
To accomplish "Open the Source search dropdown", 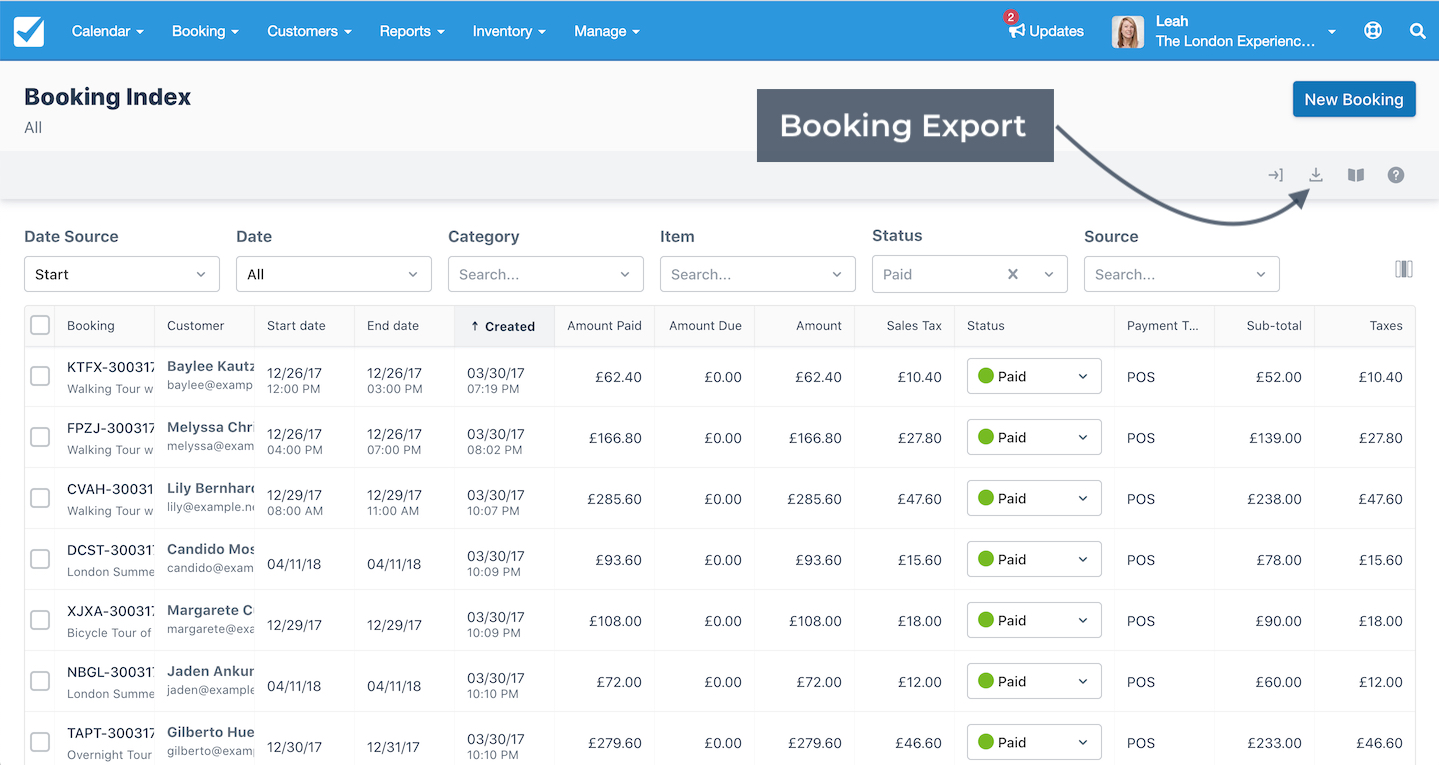I will (x=1182, y=274).
